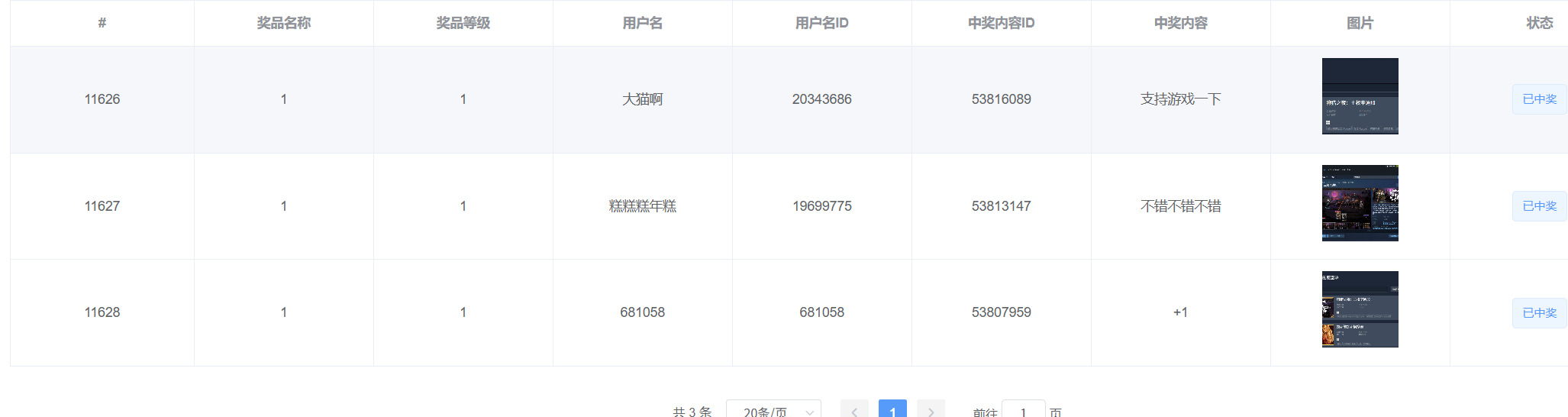The height and width of the screenshot is (417, 1568).
Task: Go to the previous page arrow
Action: (854, 411)
